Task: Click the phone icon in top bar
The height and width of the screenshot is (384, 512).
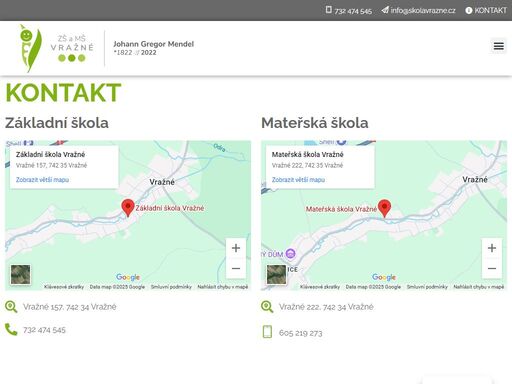Action: tap(329, 10)
